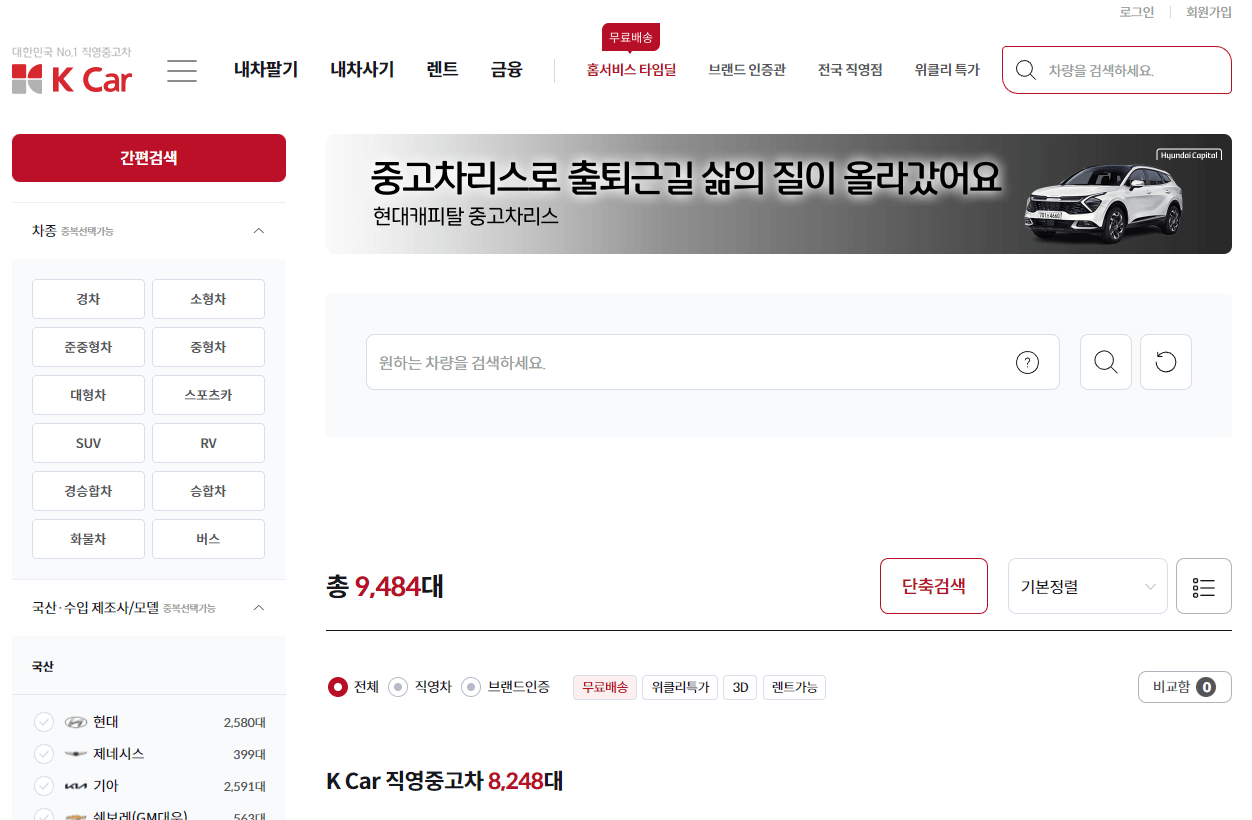Viewport: 1252px width, 820px height.
Task: Select 준중형차 car type
Action: click(88, 347)
